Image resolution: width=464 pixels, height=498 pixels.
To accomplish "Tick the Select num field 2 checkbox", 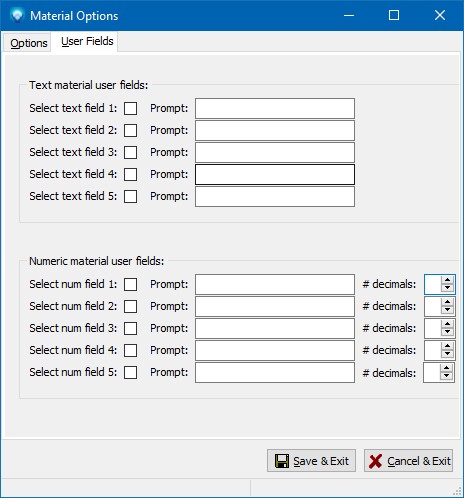I will pyautogui.click(x=130, y=306).
